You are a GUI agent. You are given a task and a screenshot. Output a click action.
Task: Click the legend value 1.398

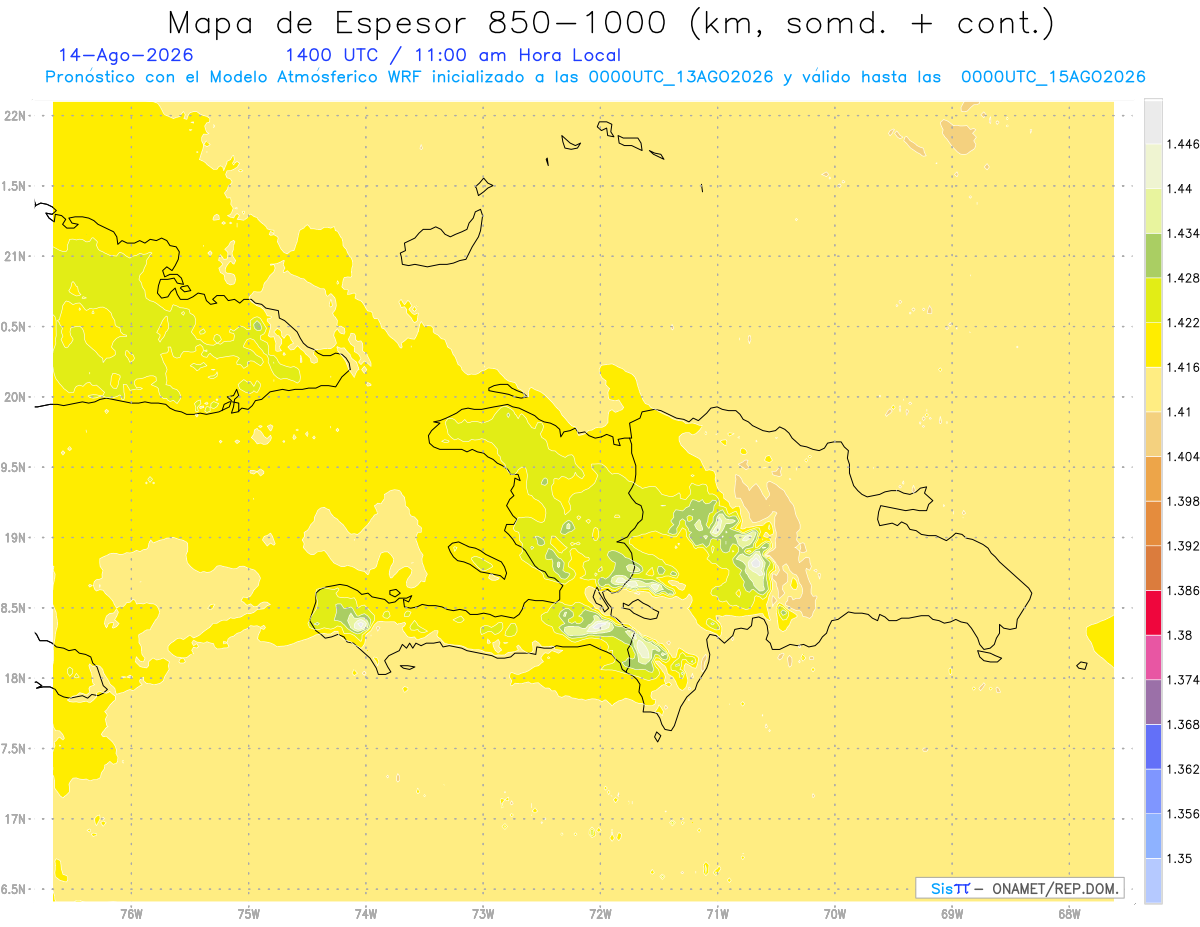(x=1182, y=501)
